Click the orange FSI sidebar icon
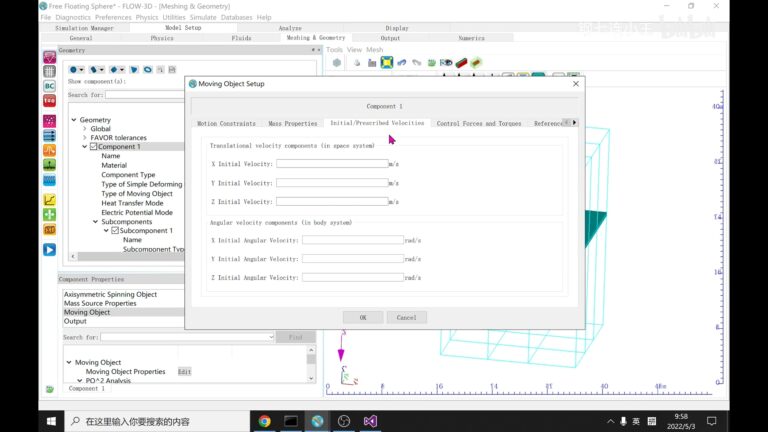This screenshot has height=432, width=768. [49, 230]
